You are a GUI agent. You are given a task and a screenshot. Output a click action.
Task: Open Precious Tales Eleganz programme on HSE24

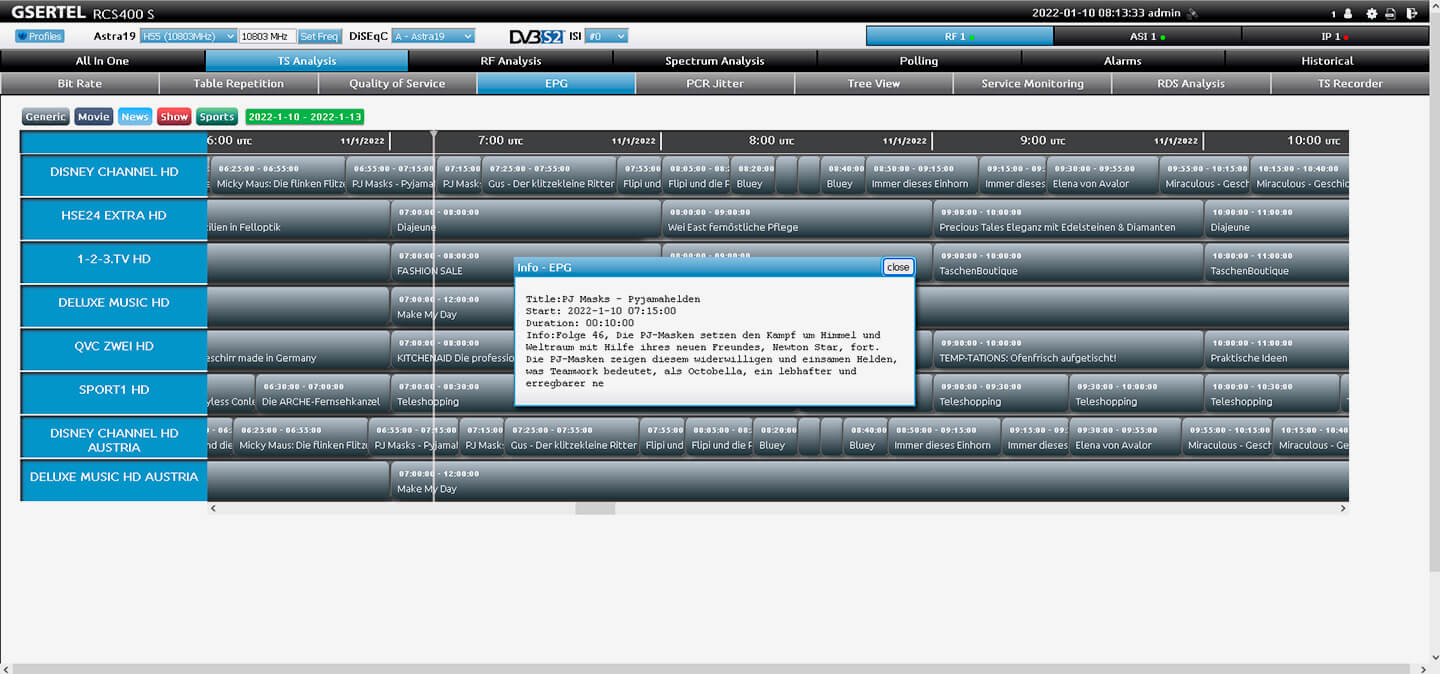1068,220
